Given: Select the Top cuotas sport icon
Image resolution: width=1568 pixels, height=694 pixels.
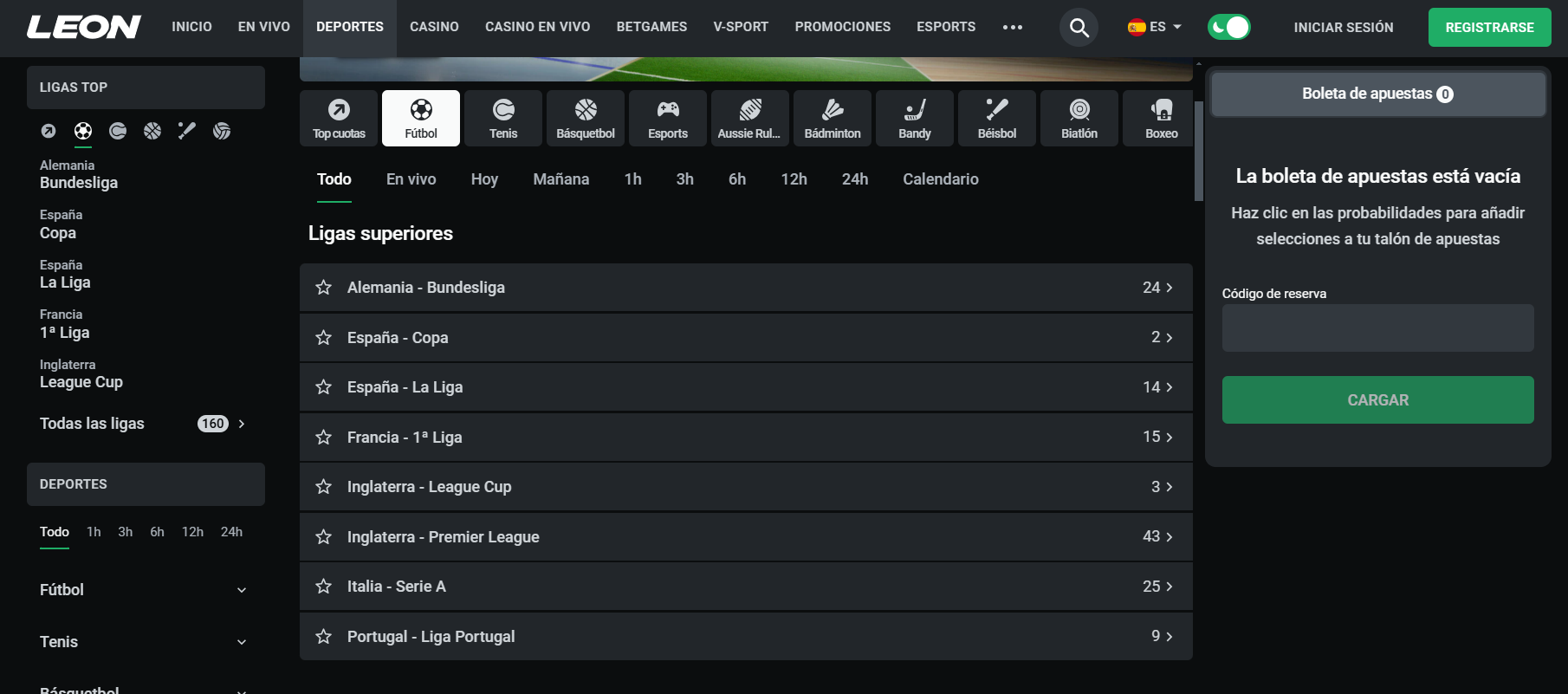Looking at the screenshot, I should coord(339,118).
